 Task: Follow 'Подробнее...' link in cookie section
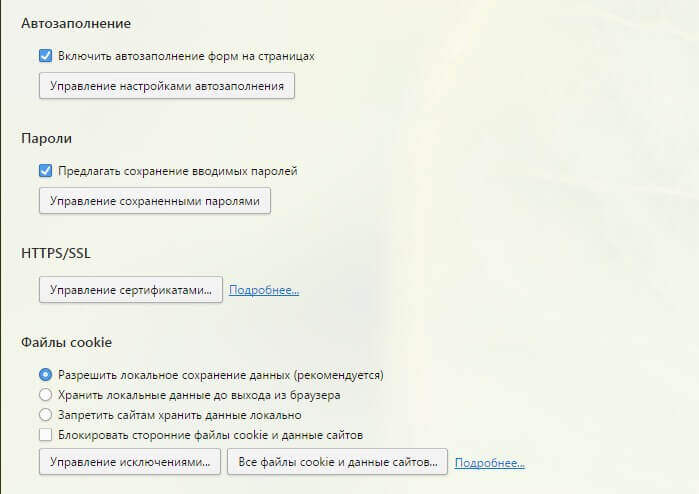[489, 463]
